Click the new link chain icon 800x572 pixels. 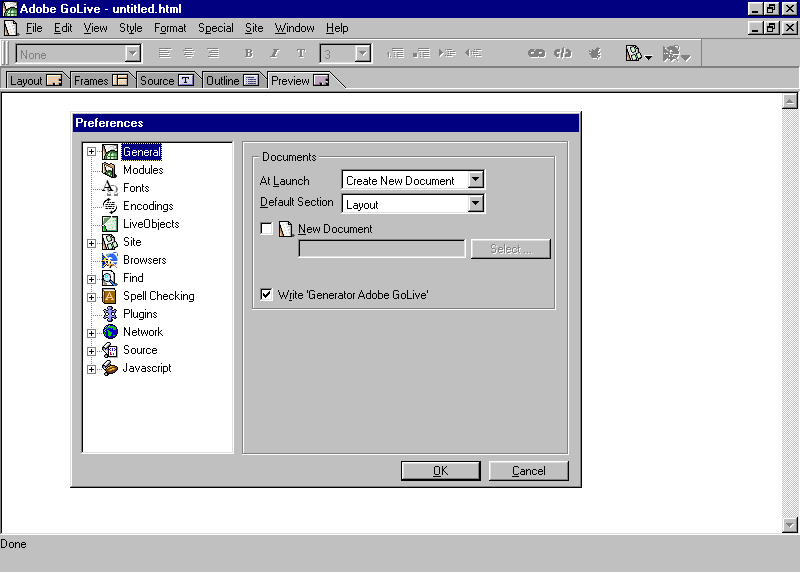pos(536,53)
